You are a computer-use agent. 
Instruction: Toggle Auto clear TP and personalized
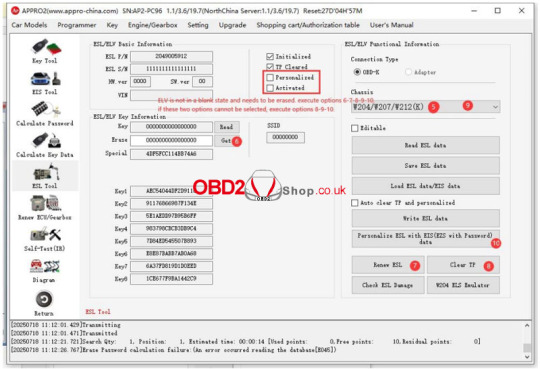pos(355,203)
